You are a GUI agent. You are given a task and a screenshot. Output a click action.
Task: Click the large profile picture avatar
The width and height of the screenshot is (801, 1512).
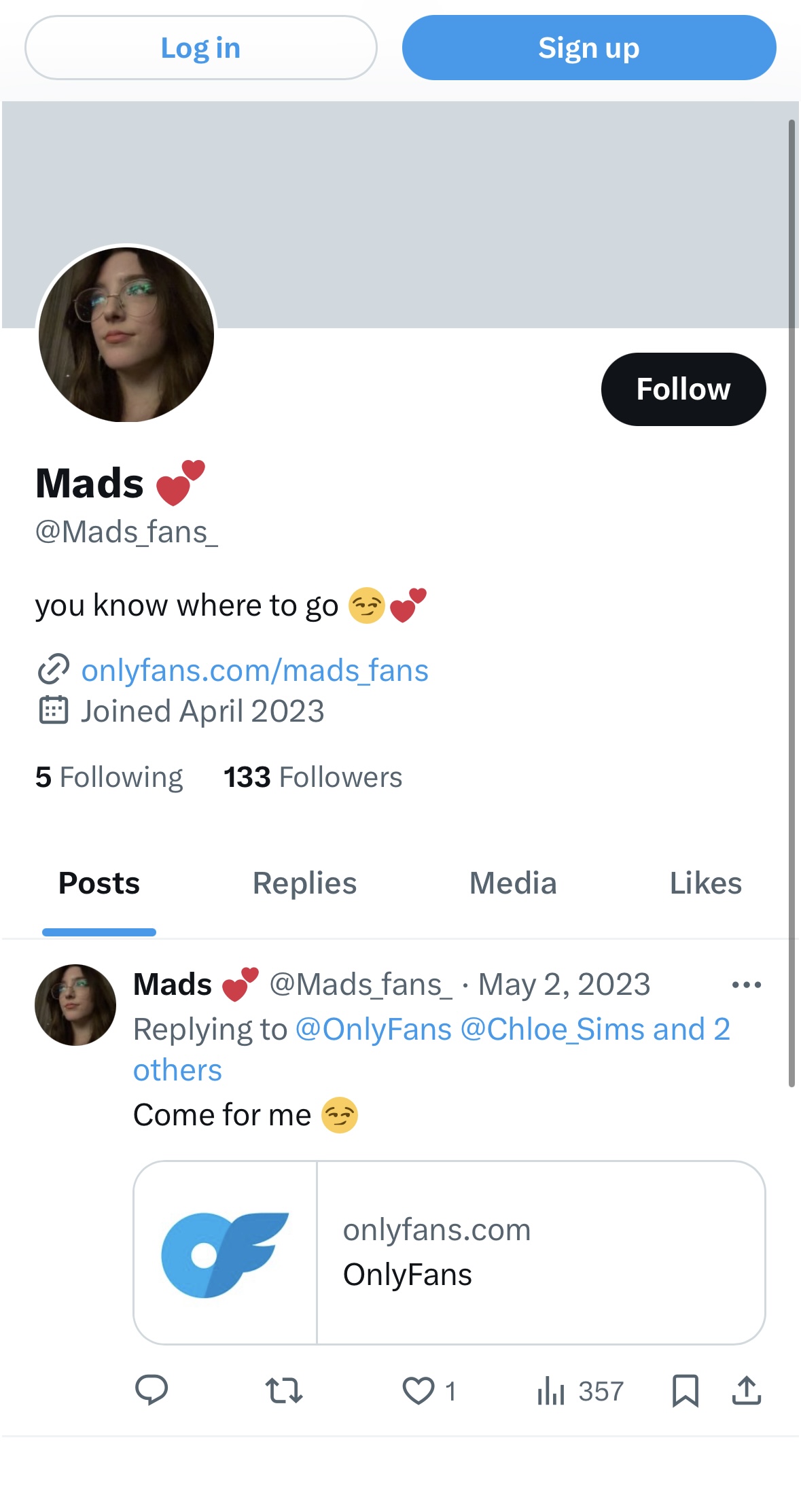(126, 334)
